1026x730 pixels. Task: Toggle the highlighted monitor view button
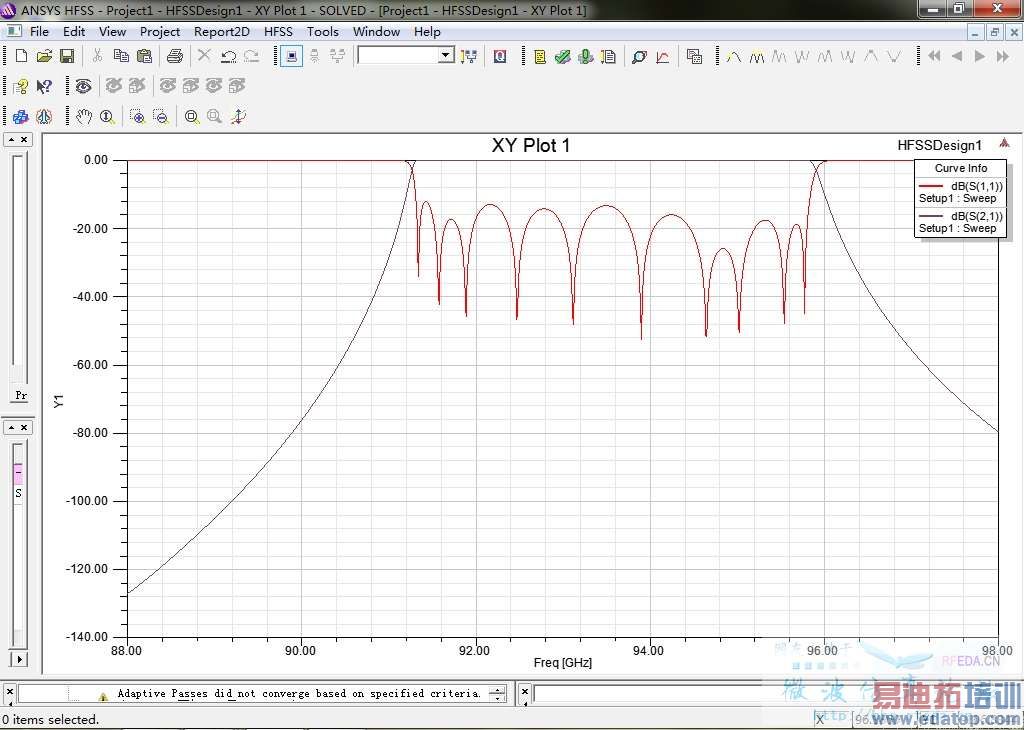pyautogui.click(x=291, y=57)
